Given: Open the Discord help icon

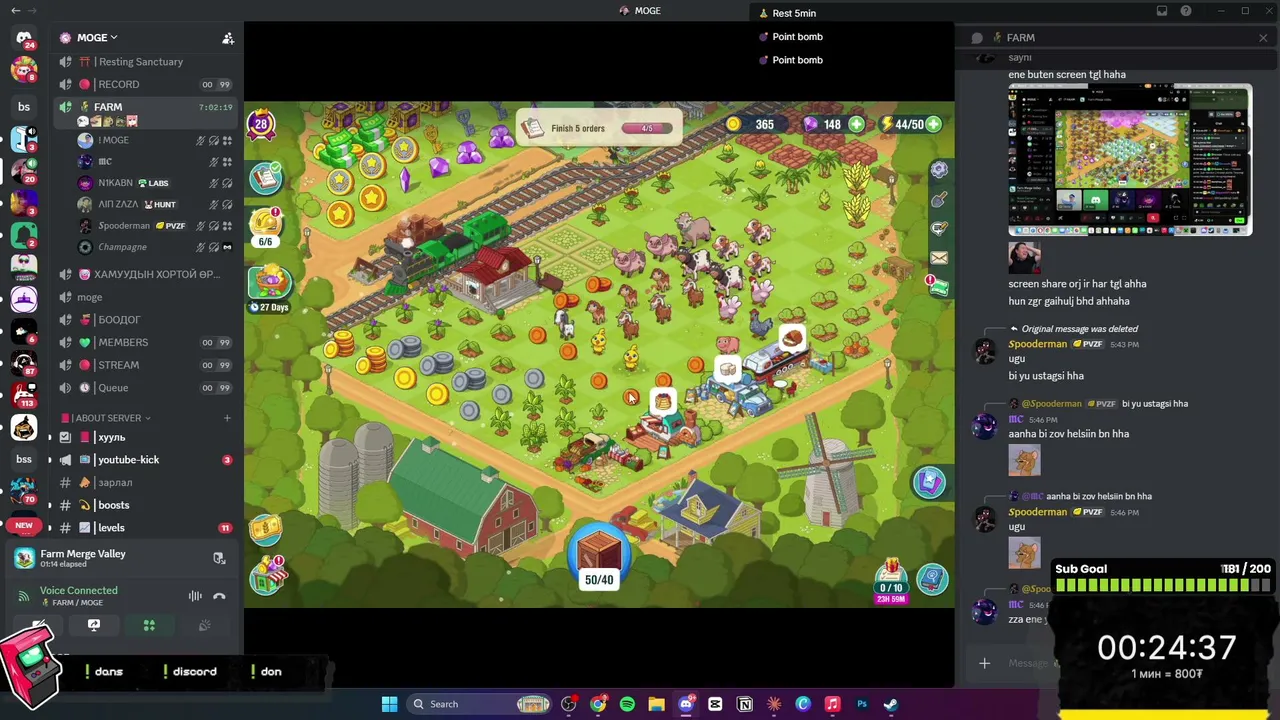Looking at the screenshot, I should click(x=1186, y=11).
